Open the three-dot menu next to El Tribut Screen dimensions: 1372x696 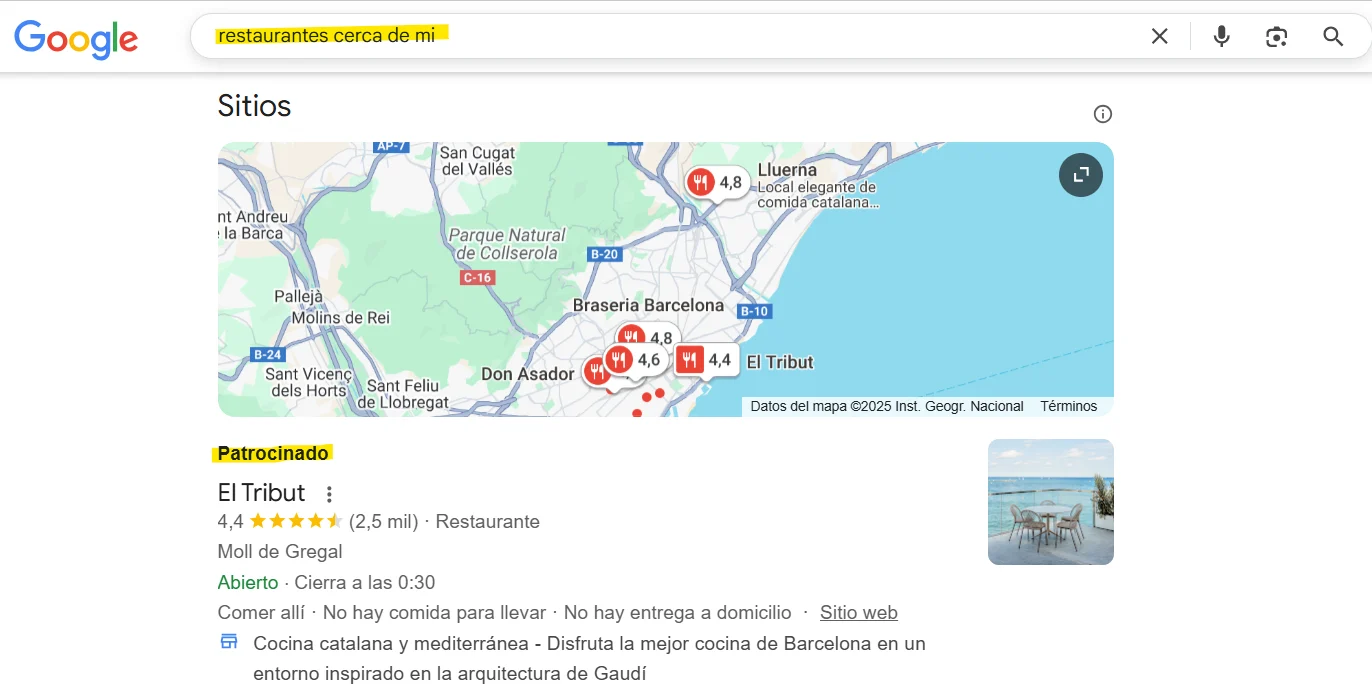(x=329, y=494)
